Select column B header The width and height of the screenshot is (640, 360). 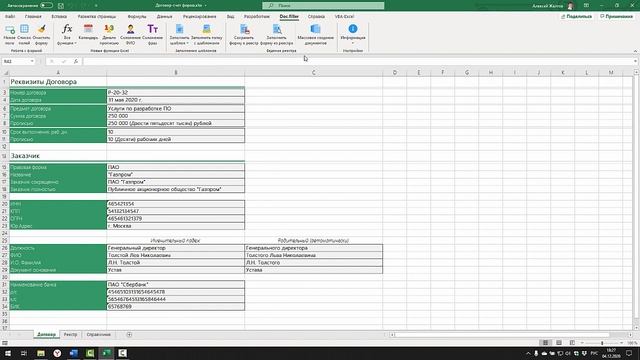click(x=176, y=73)
